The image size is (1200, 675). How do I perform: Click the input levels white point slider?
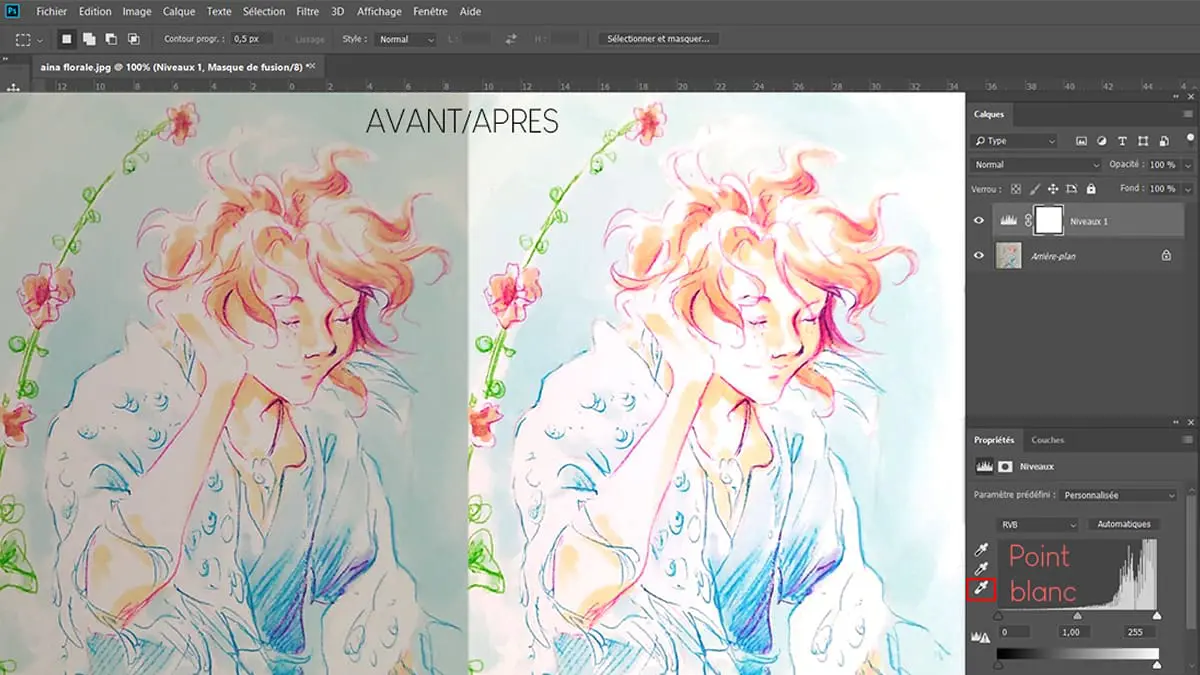(1157, 616)
